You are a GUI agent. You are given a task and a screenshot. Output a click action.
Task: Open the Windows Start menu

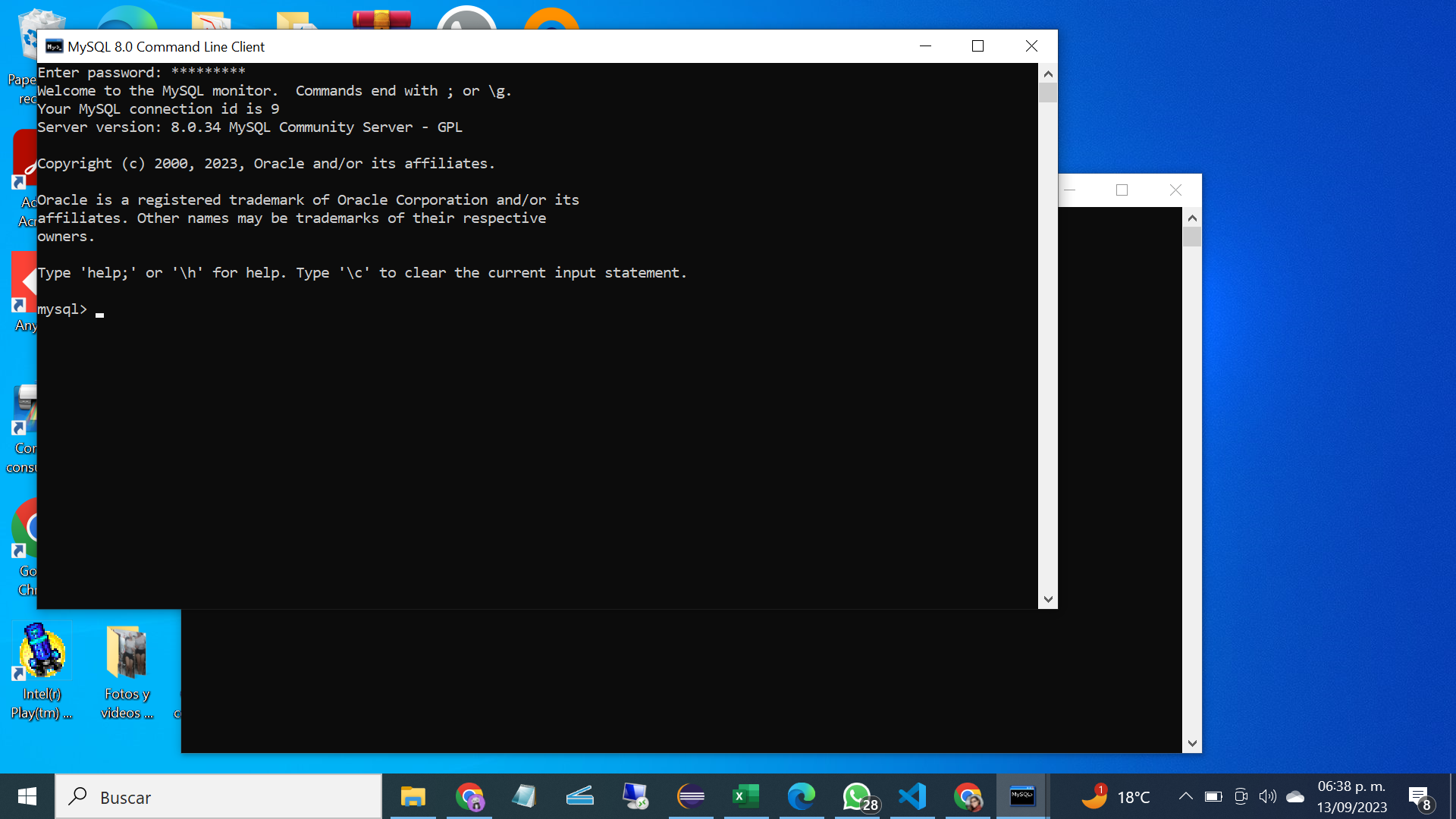pos(27,796)
